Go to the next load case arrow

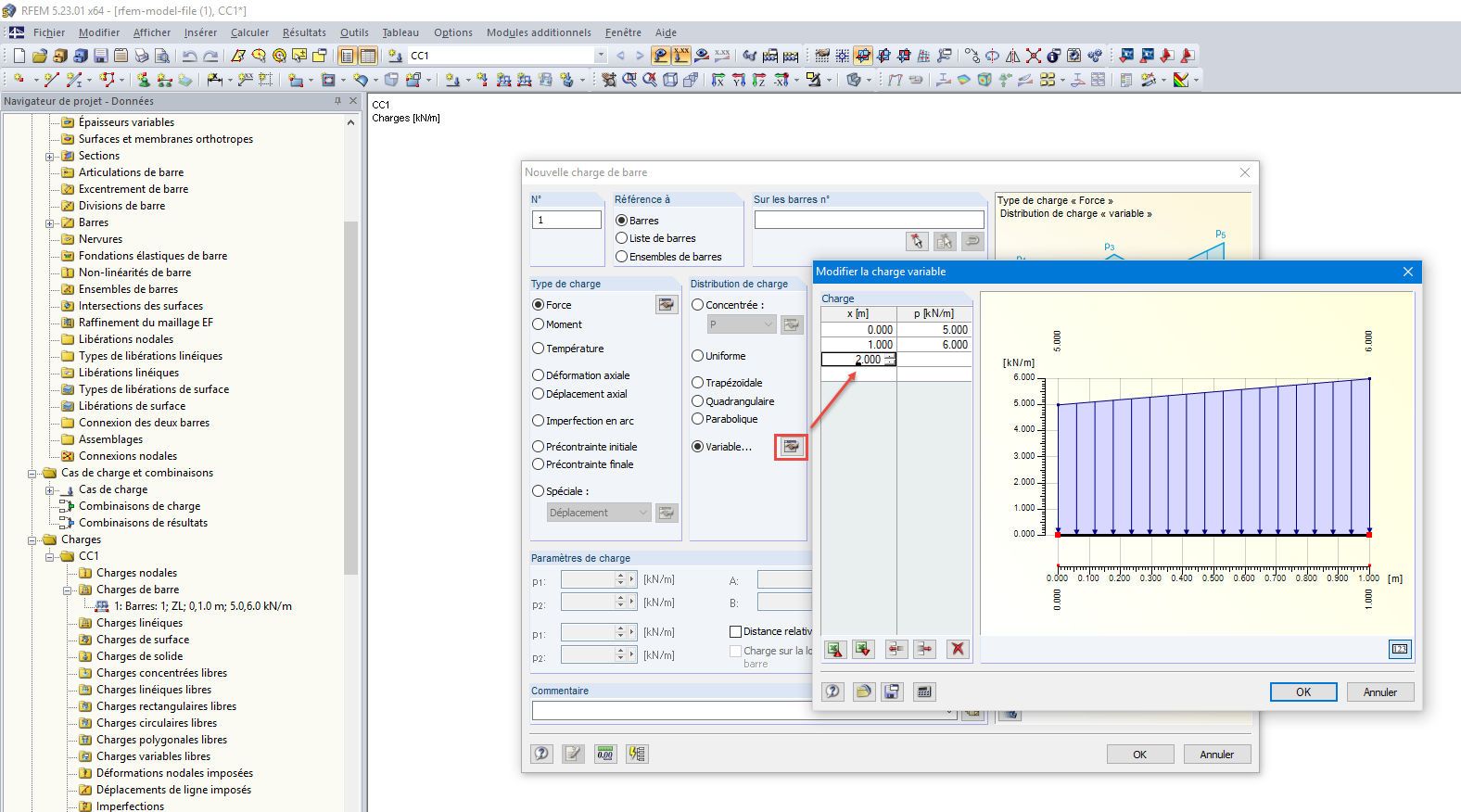coord(640,56)
